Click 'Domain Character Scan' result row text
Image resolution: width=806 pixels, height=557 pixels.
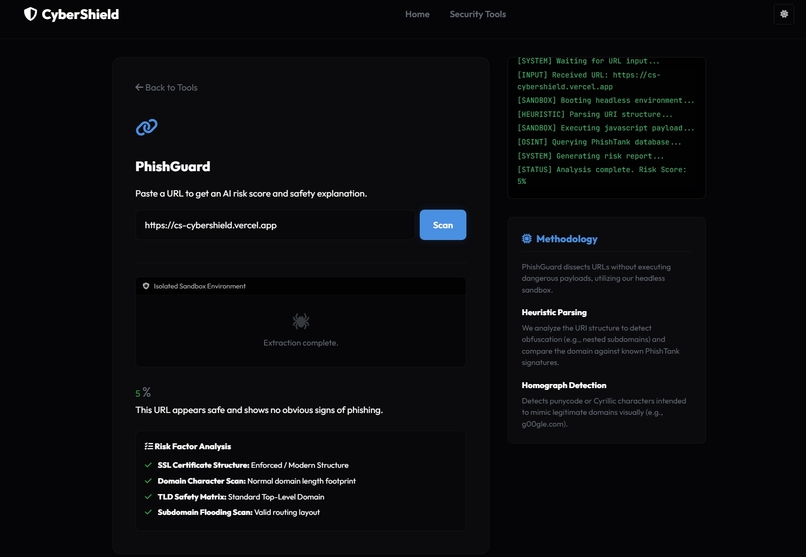pos(257,481)
